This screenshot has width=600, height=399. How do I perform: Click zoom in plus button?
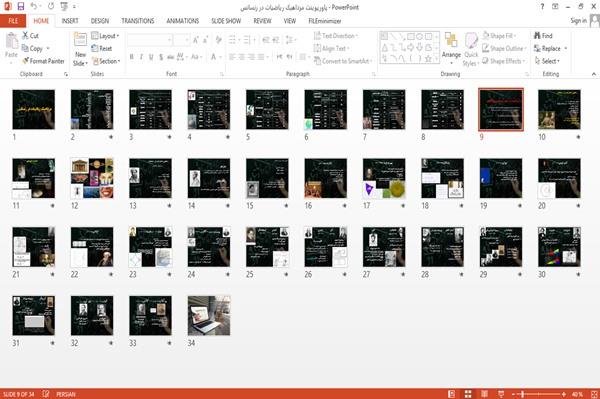point(564,394)
